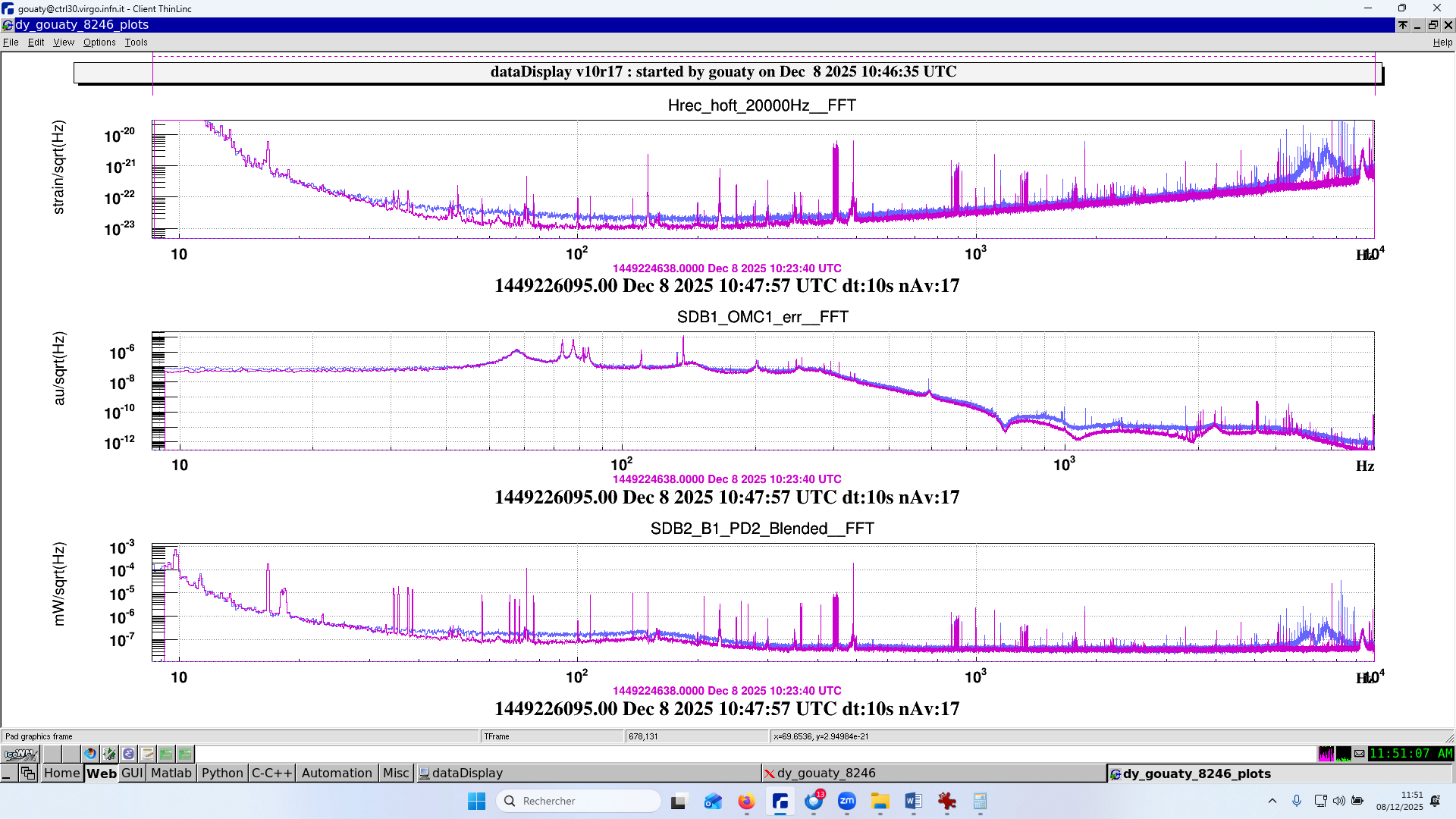Launch Firefox from the IceWM toolbar

(x=90, y=754)
